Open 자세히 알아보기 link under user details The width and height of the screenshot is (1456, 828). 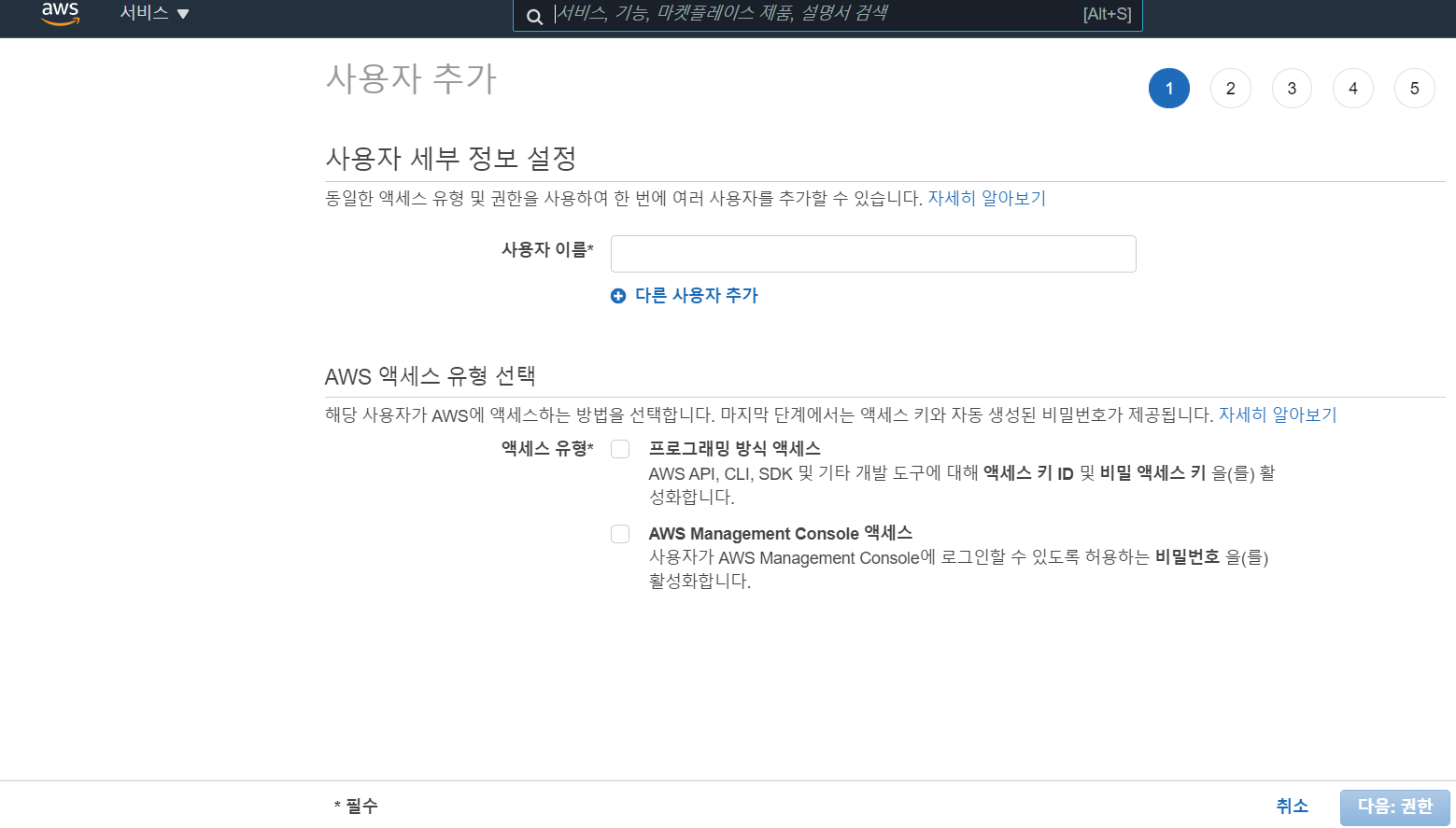point(986,198)
